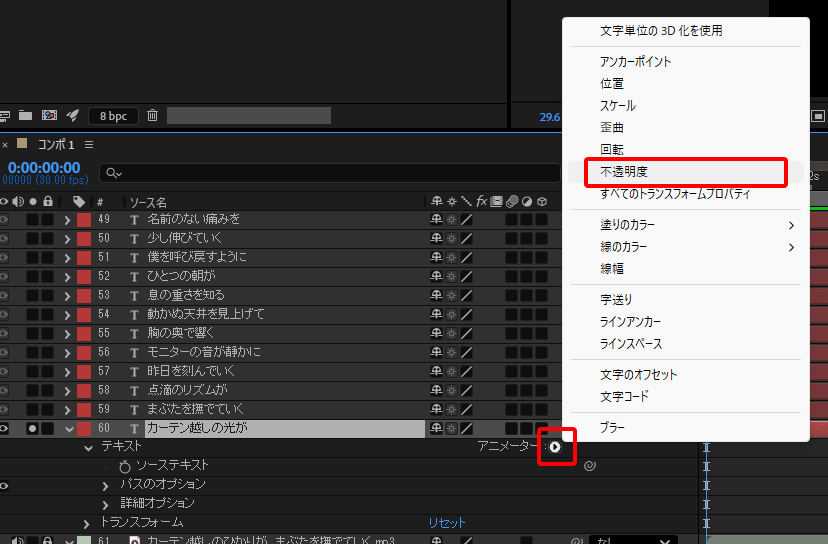Click the animator add arrow button
The width and height of the screenshot is (828, 544).
click(555, 447)
